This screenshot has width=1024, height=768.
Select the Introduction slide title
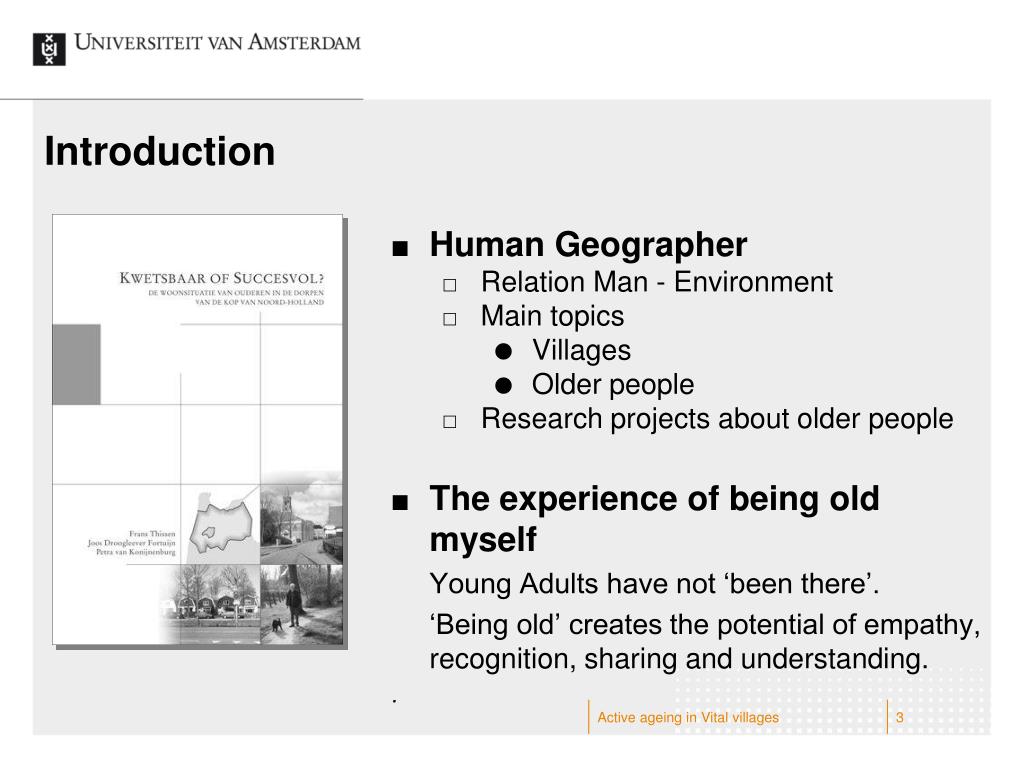159,152
